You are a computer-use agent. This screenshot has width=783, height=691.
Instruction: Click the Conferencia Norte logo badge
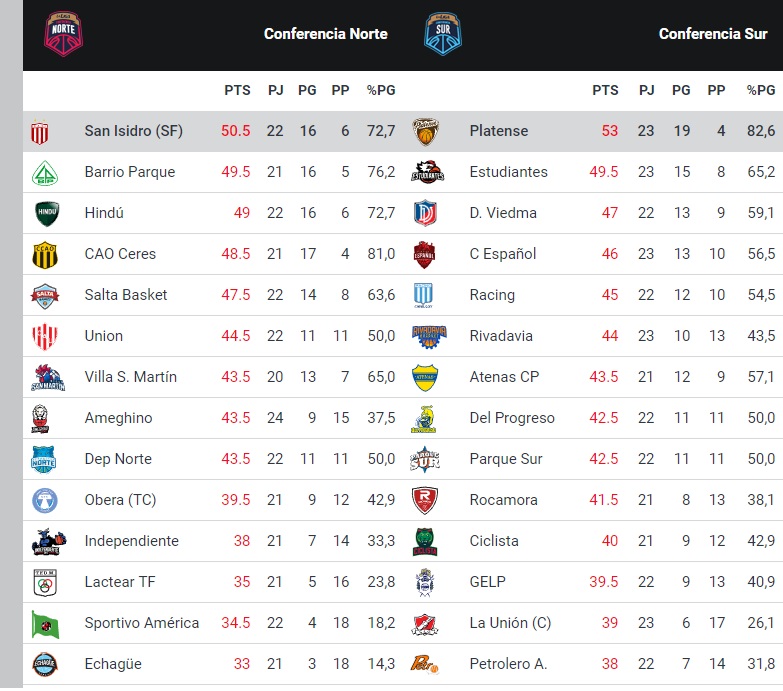tap(64, 33)
